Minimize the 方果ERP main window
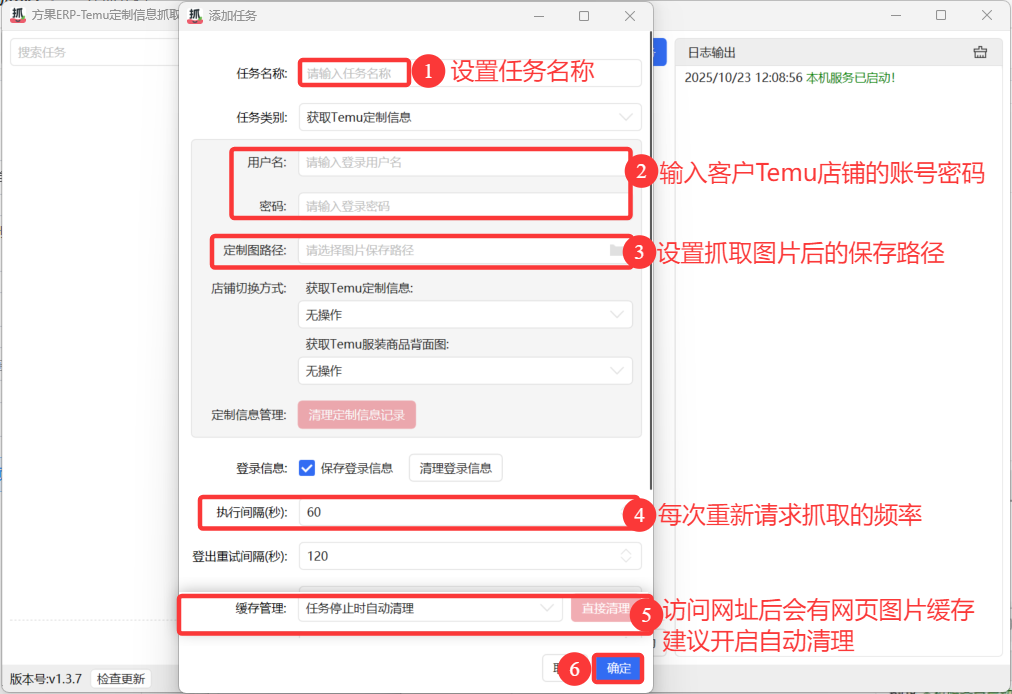Screen dimensions: 1012x694 [x=896, y=15]
